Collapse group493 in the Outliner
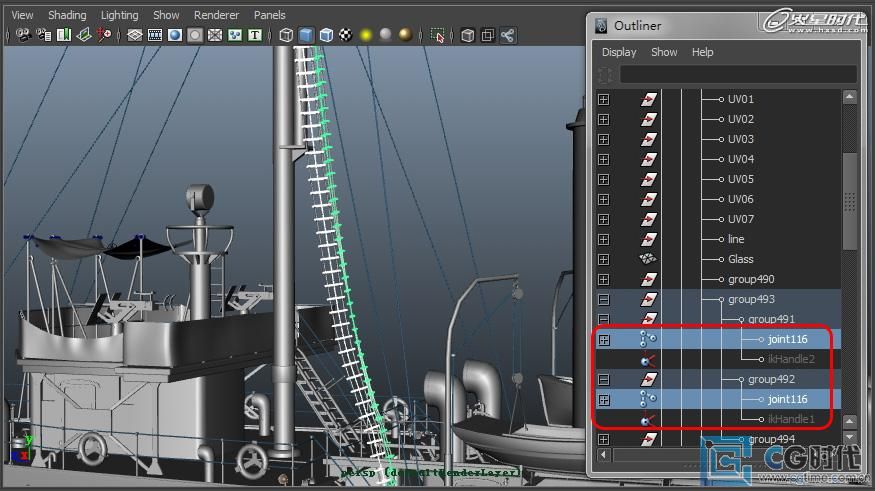 tap(603, 299)
